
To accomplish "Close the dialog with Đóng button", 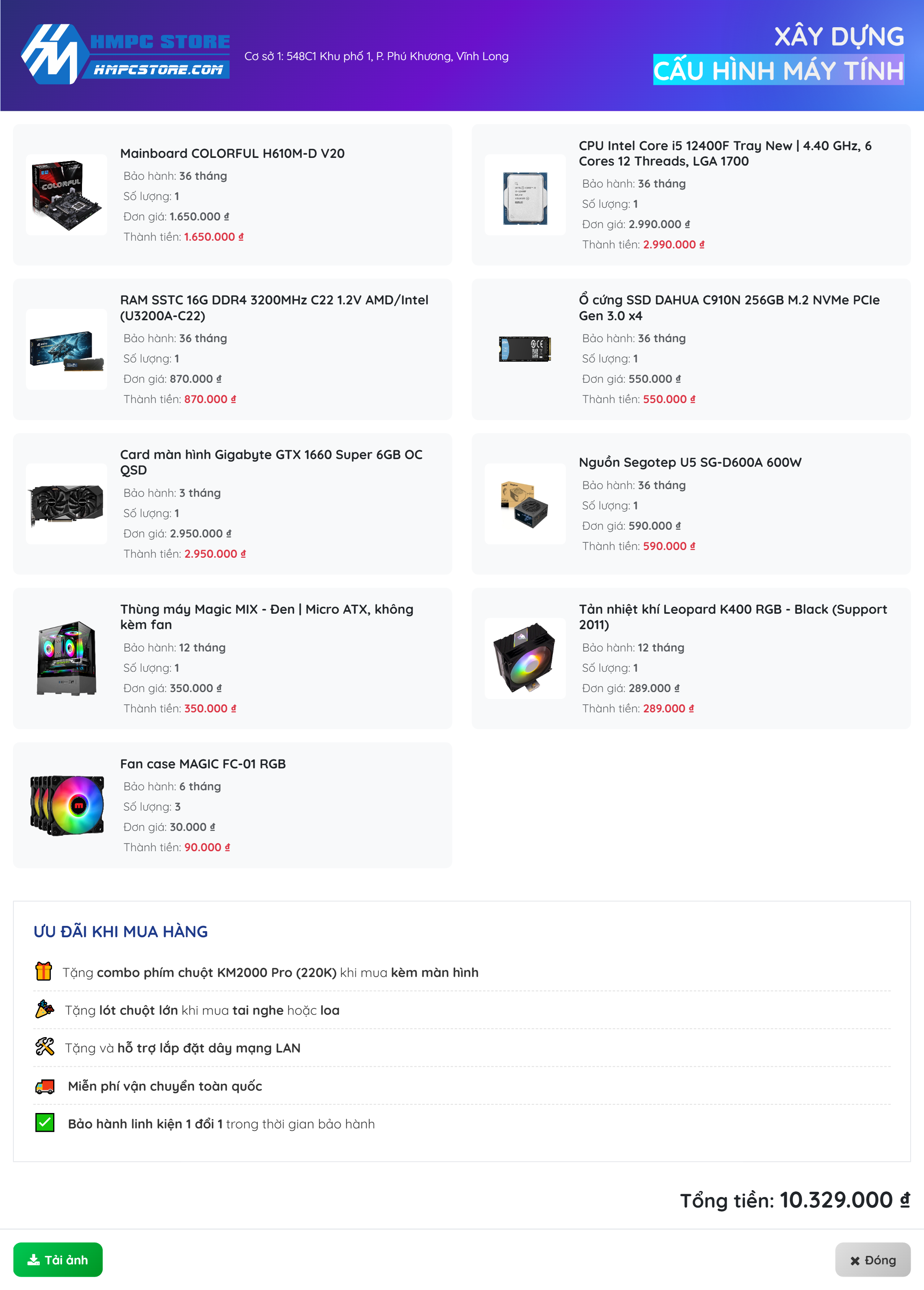I will [x=873, y=1260].
